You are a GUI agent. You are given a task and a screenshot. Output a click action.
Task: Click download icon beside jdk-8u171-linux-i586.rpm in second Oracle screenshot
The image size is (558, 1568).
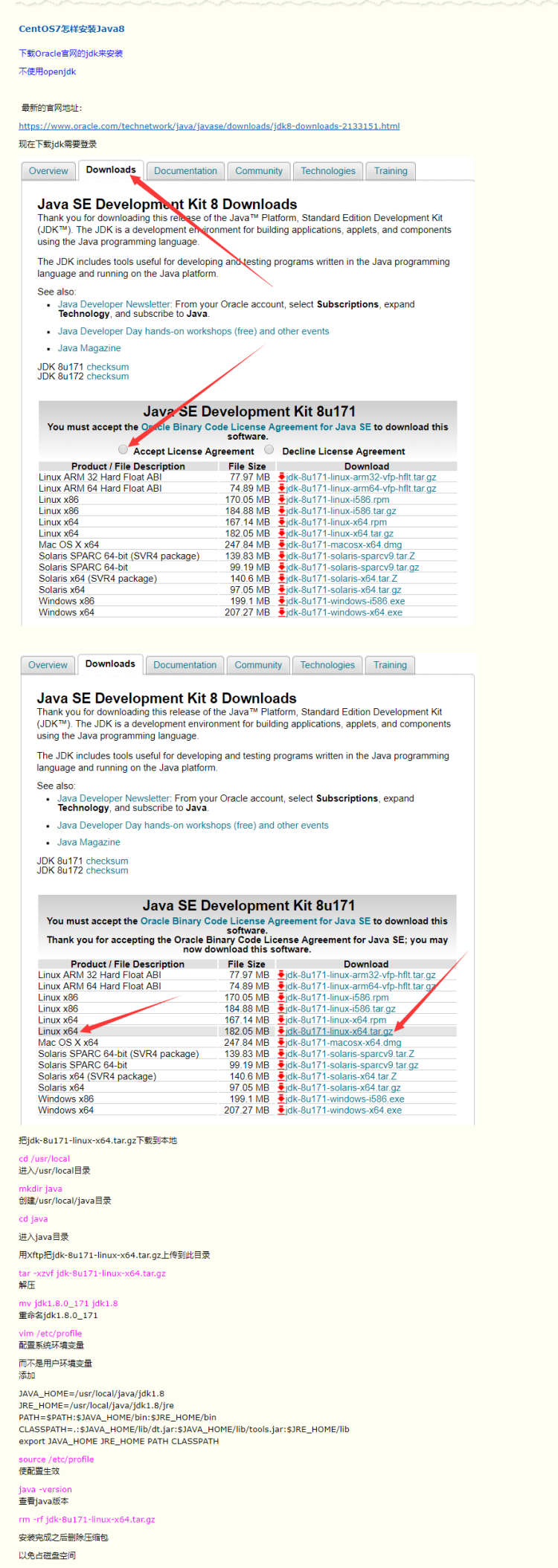coord(281,997)
